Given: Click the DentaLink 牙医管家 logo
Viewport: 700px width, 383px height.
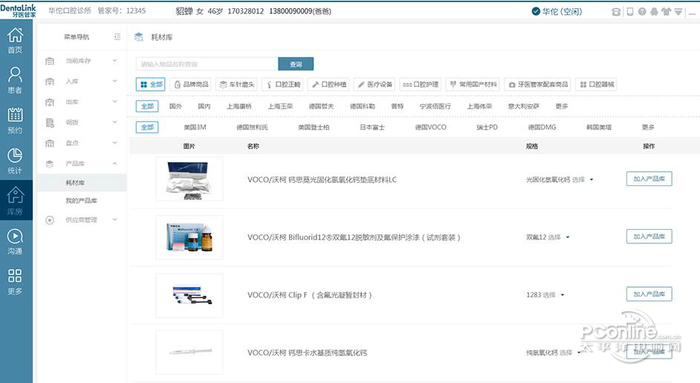Looking at the screenshot, I should pos(18,10).
